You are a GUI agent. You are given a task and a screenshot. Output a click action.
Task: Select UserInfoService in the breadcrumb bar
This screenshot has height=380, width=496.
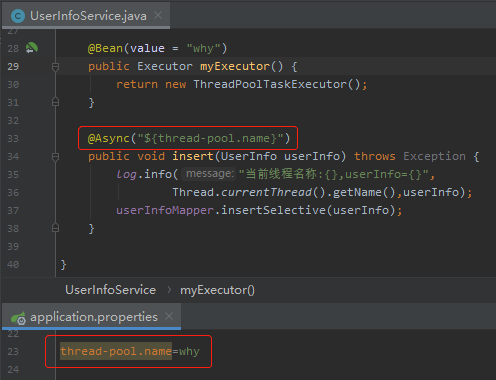pyautogui.click(x=110, y=290)
